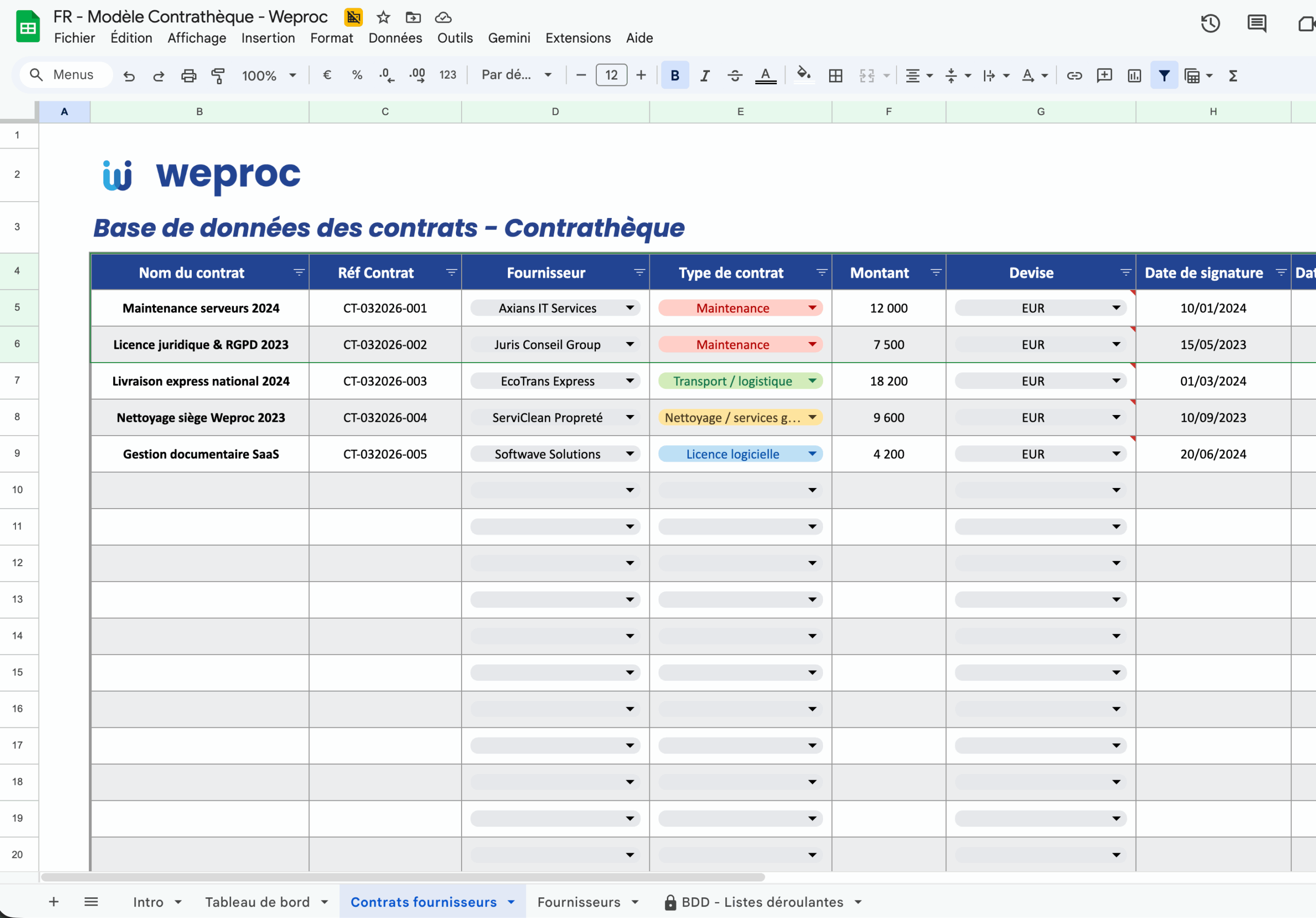Click the document title text

(190, 16)
